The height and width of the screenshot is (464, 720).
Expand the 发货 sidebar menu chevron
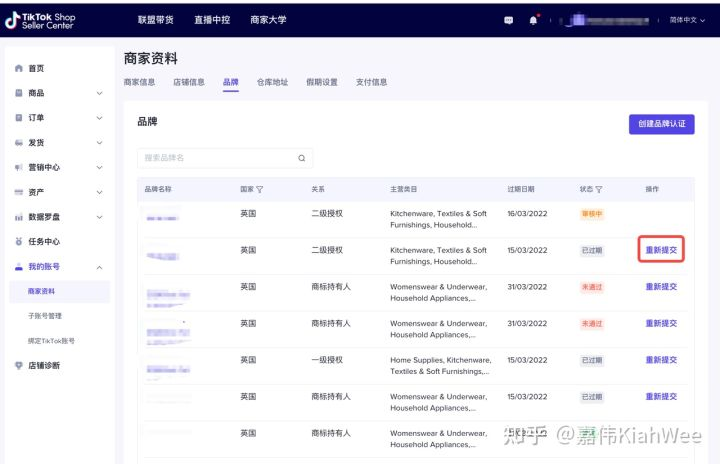[99, 143]
